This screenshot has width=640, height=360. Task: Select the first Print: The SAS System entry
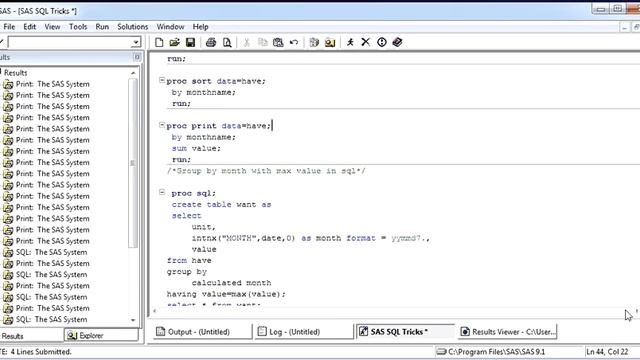(53, 84)
